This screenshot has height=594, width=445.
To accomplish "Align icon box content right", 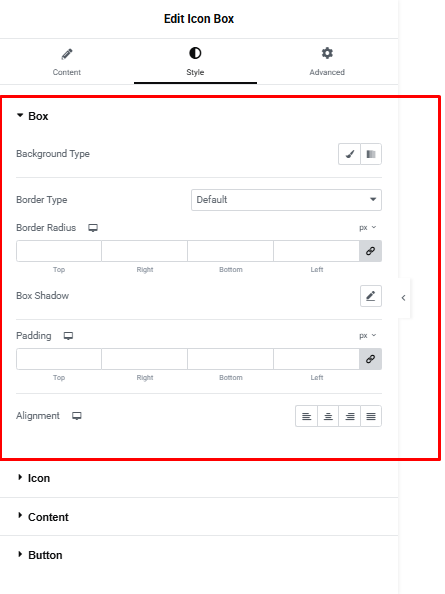I will [350, 416].
